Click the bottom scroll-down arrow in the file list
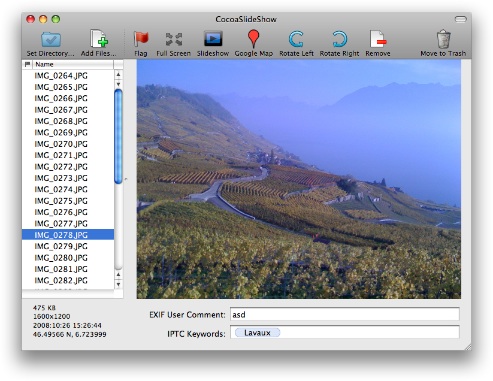 [118, 284]
